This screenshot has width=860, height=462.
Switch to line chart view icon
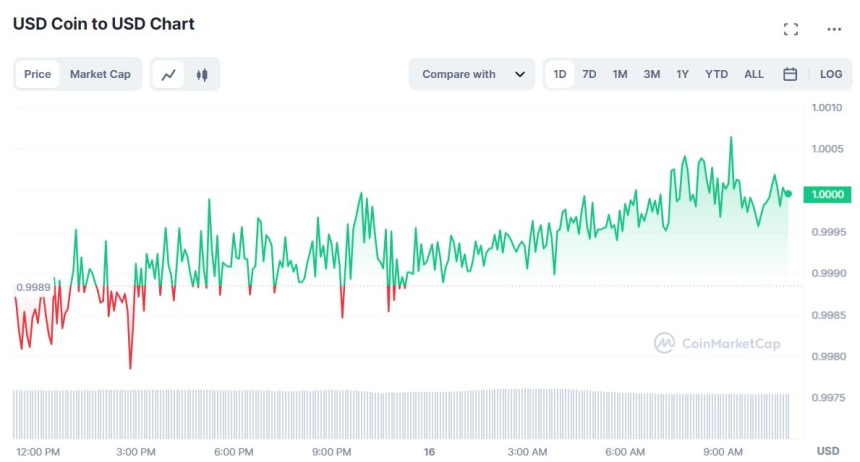pyautogui.click(x=169, y=74)
